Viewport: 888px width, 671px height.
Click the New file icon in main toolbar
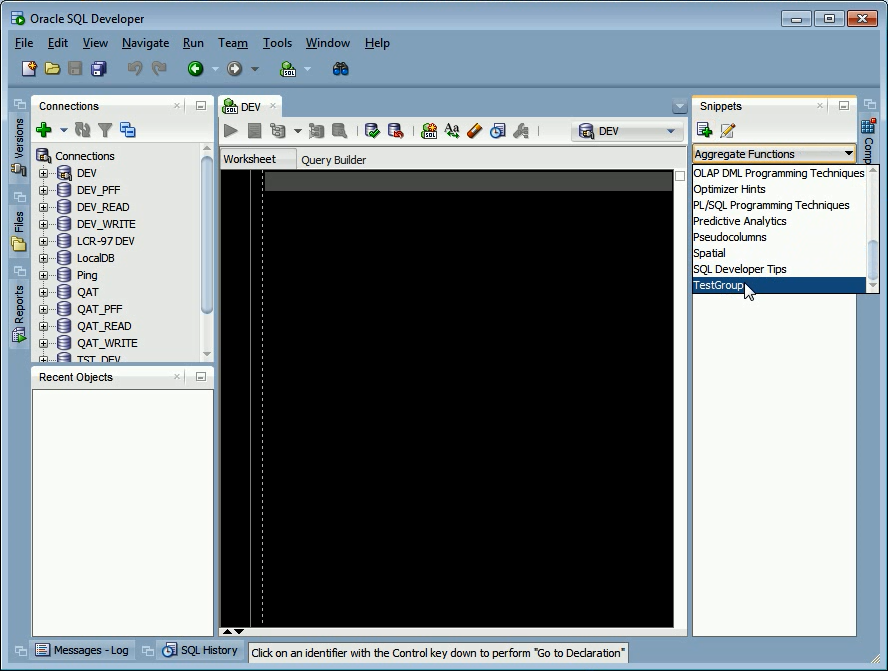tap(29, 69)
